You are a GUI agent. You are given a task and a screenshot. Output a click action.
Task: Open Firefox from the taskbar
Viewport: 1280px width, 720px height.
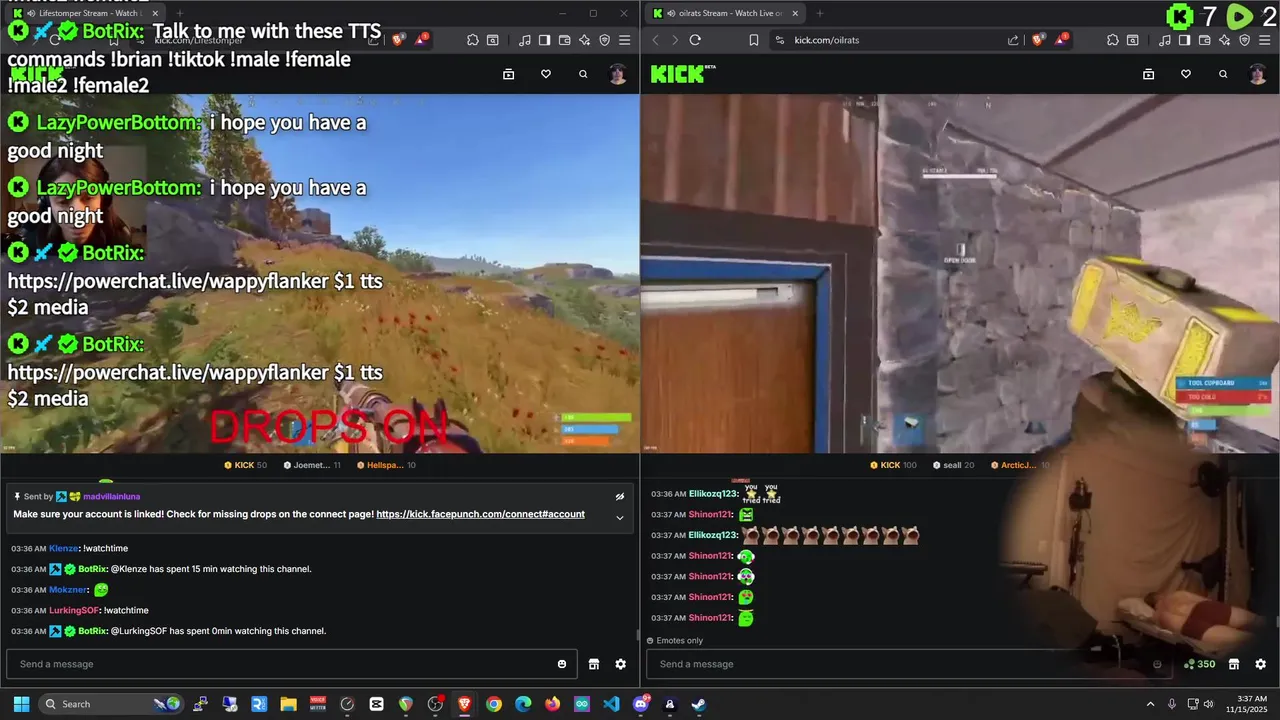(553, 704)
